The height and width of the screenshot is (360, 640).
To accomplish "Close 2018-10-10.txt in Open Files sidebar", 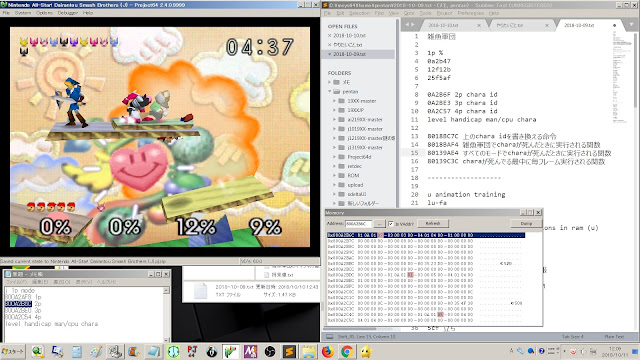I will click(x=329, y=36).
